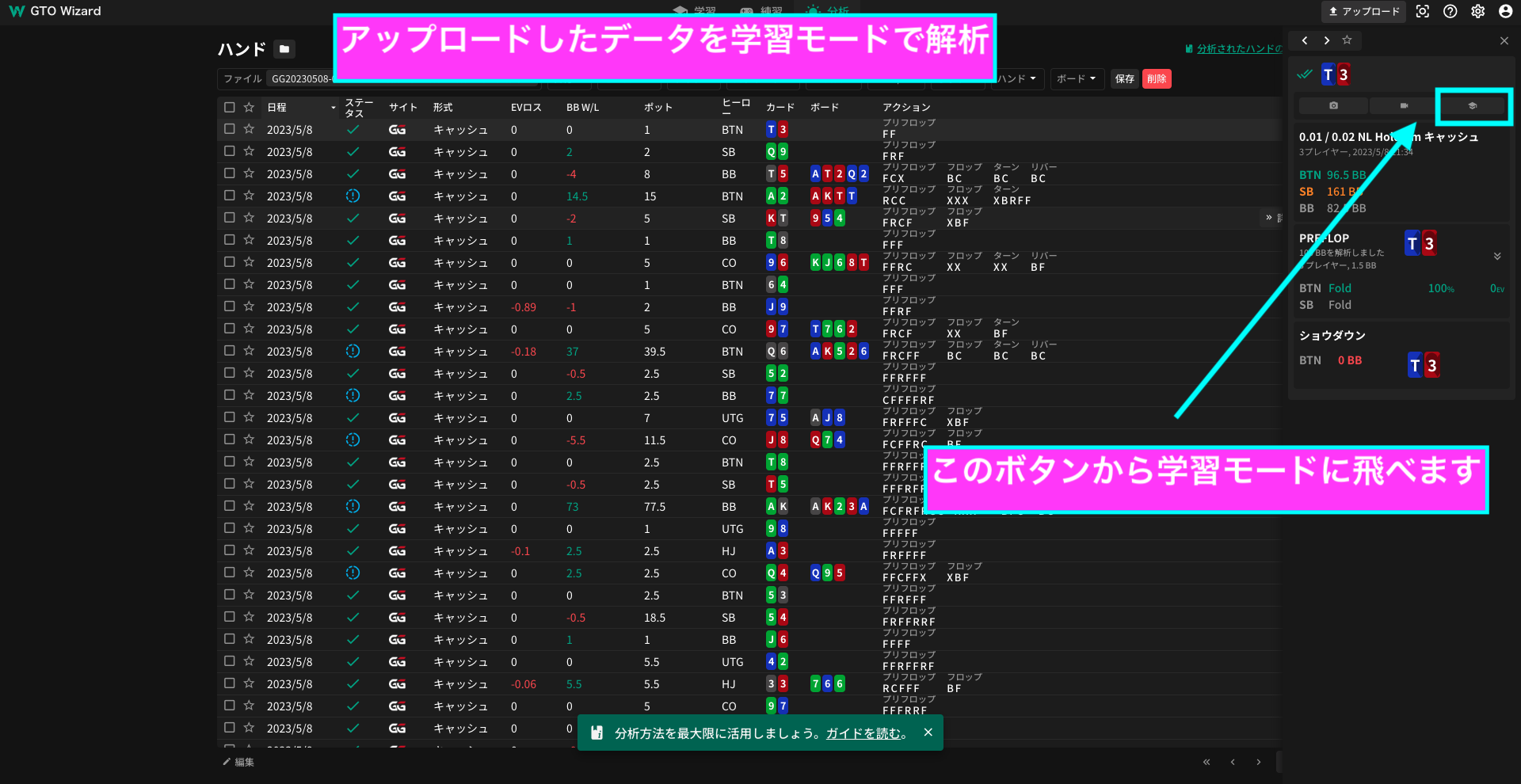Click the アクション column header
The height and width of the screenshot is (784, 1521).
[x=907, y=107]
